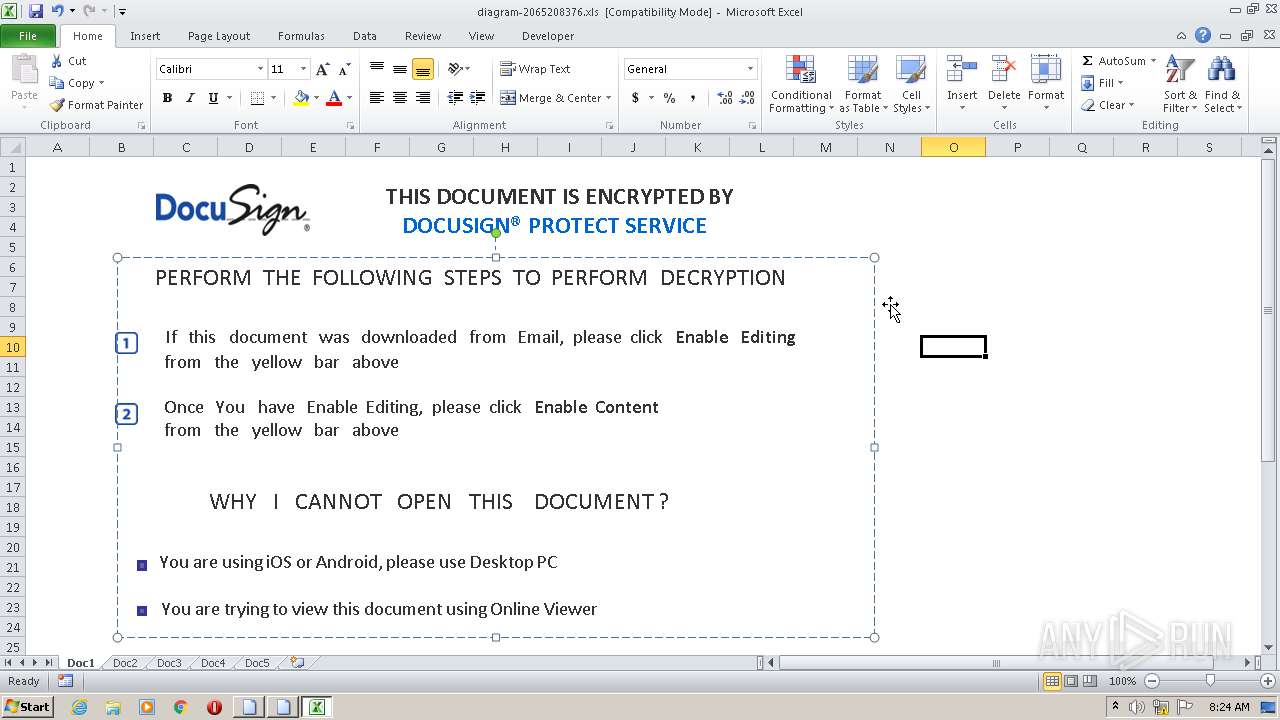
Task: Toggle Italic formatting
Action: click(190, 98)
